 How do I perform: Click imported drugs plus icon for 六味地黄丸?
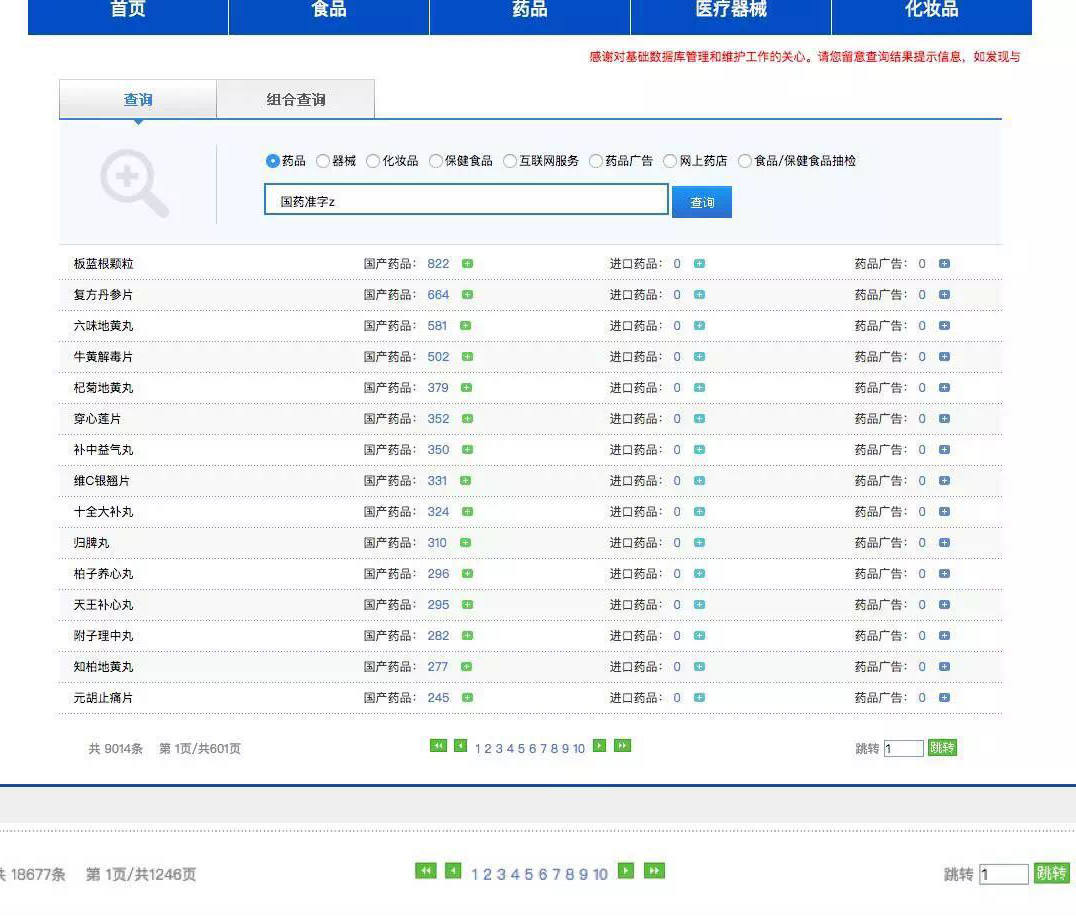(x=699, y=325)
